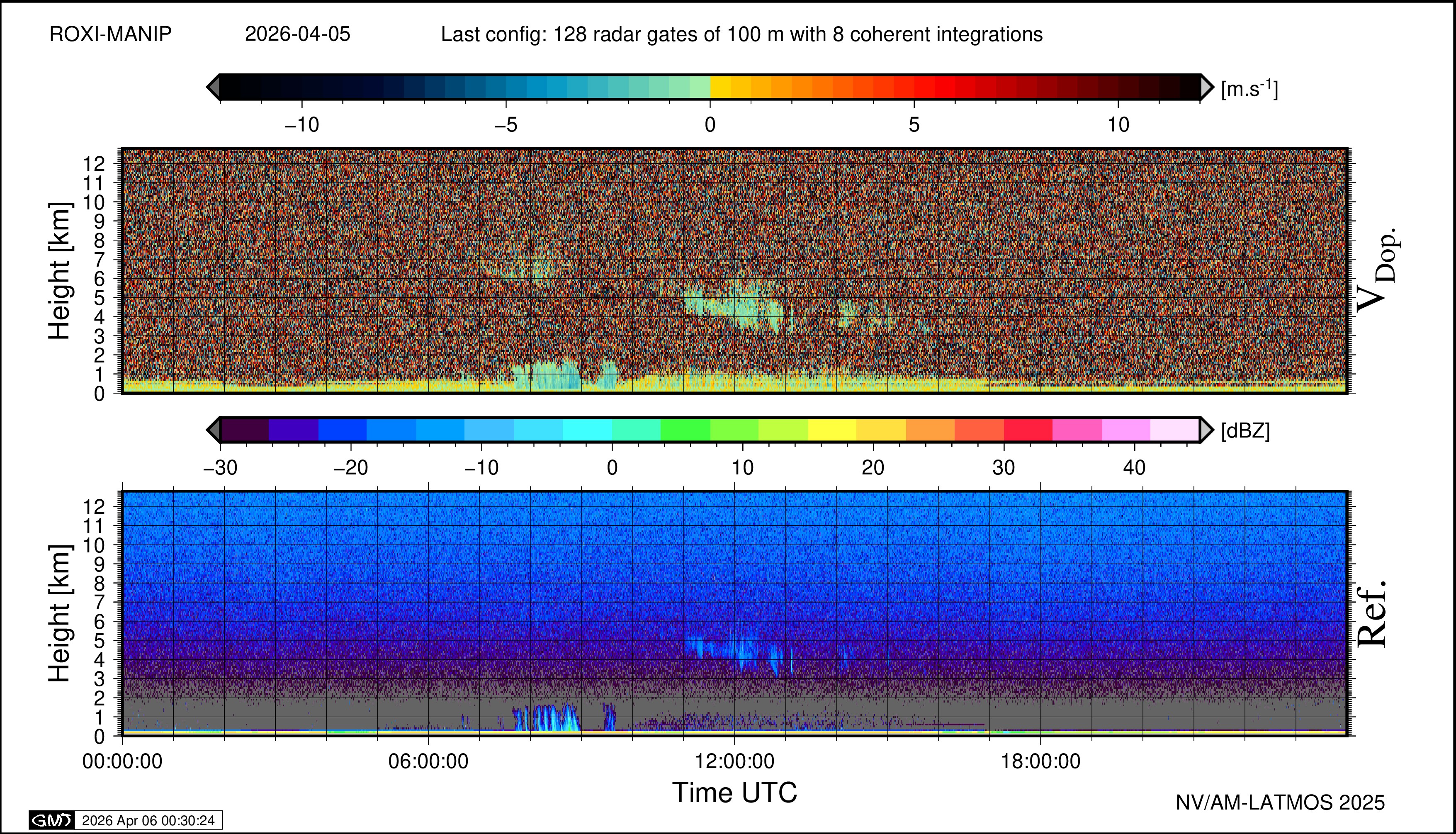The width and height of the screenshot is (1456, 834).
Task: Click the Time UTC axis title
Action: 734,793
